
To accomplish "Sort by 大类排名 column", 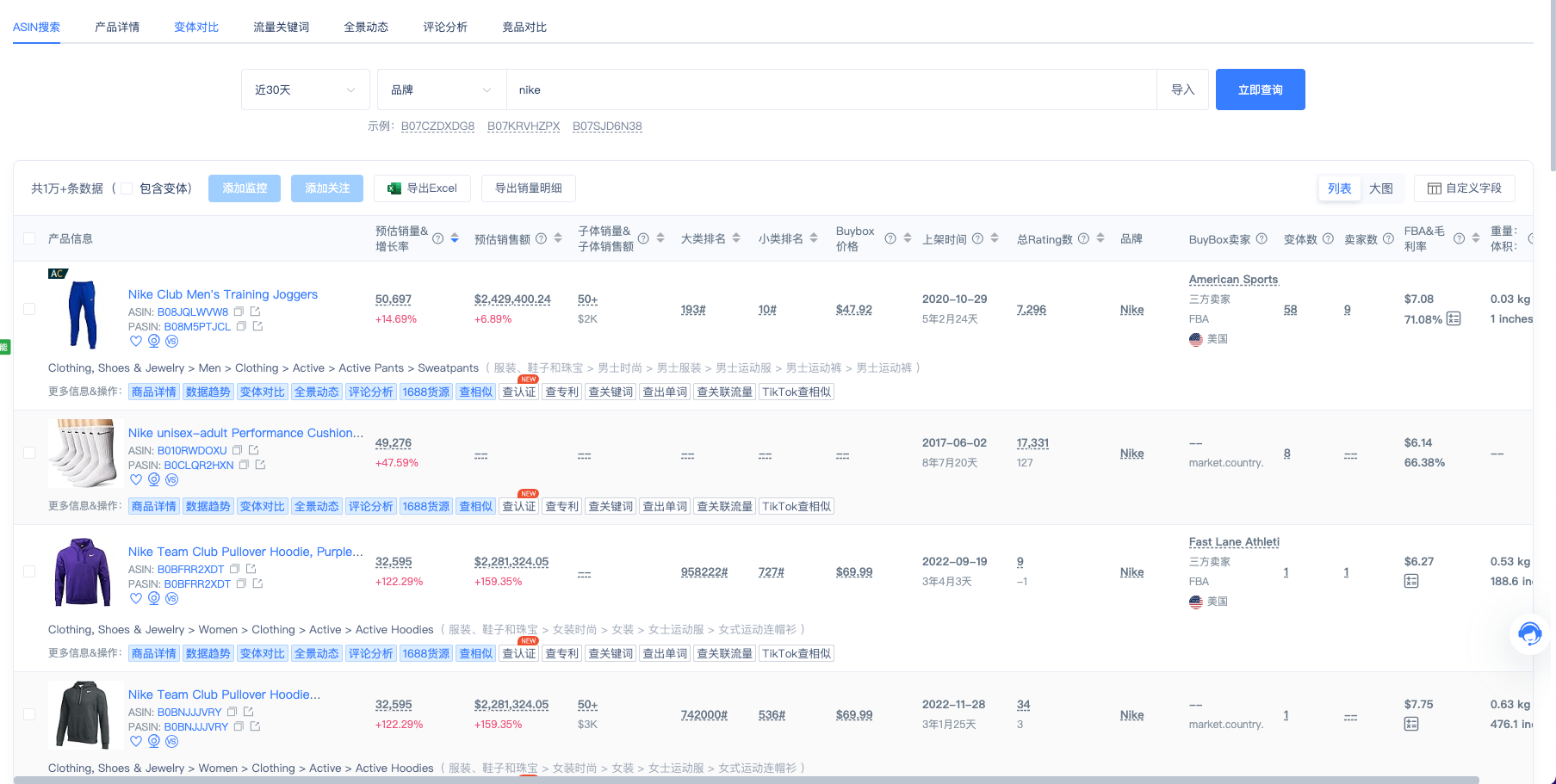I will (736, 238).
